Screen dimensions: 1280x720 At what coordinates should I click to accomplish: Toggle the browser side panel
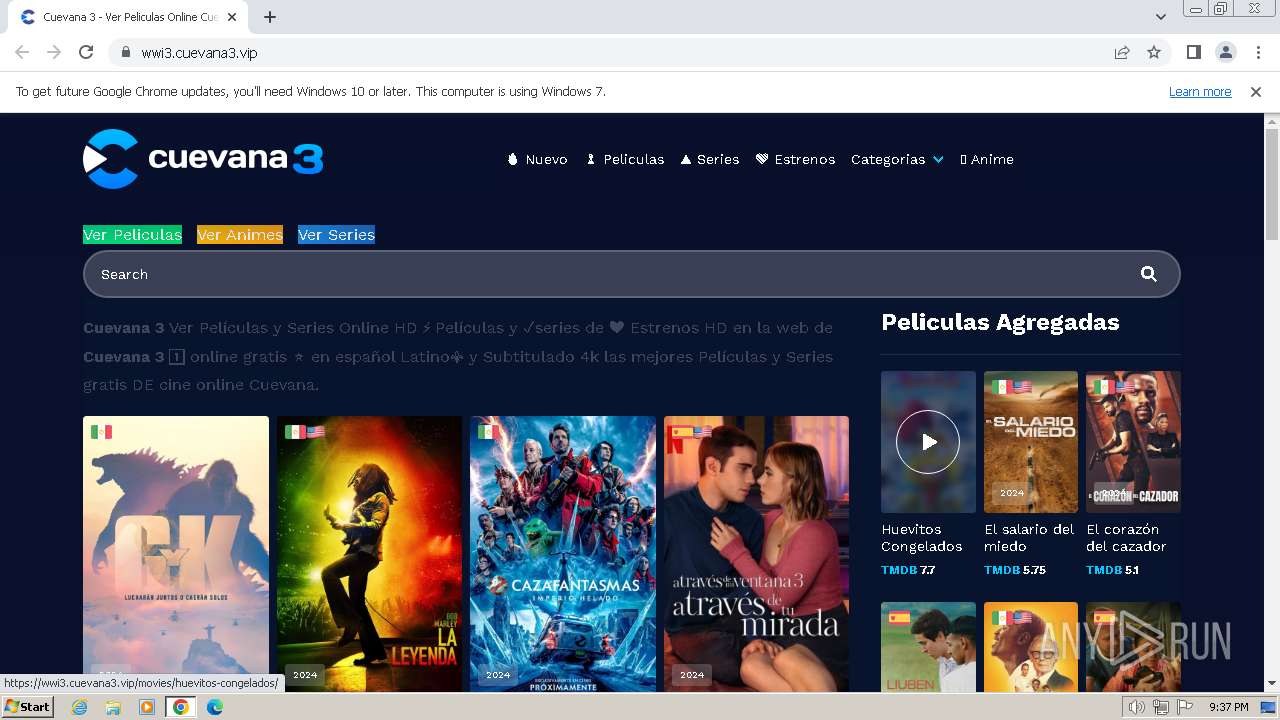[1193, 52]
